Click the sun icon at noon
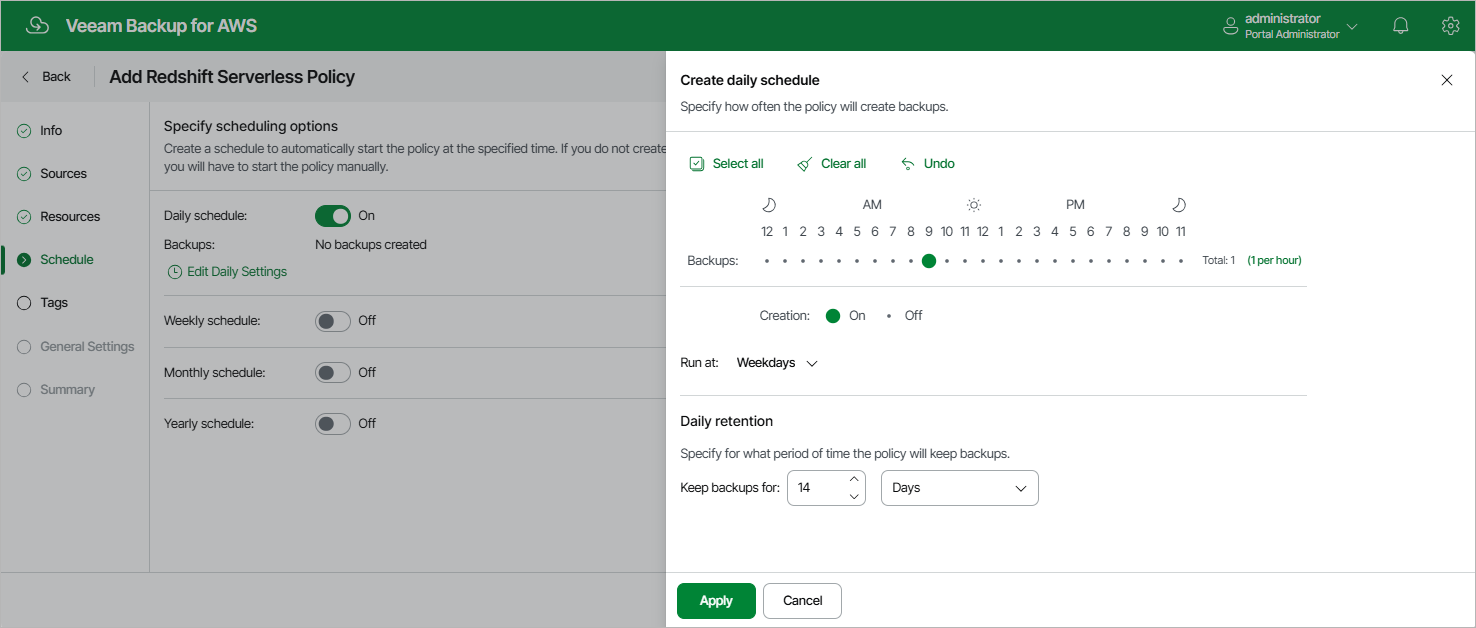1476x628 pixels. pyautogui.click(x=974, y=205)
